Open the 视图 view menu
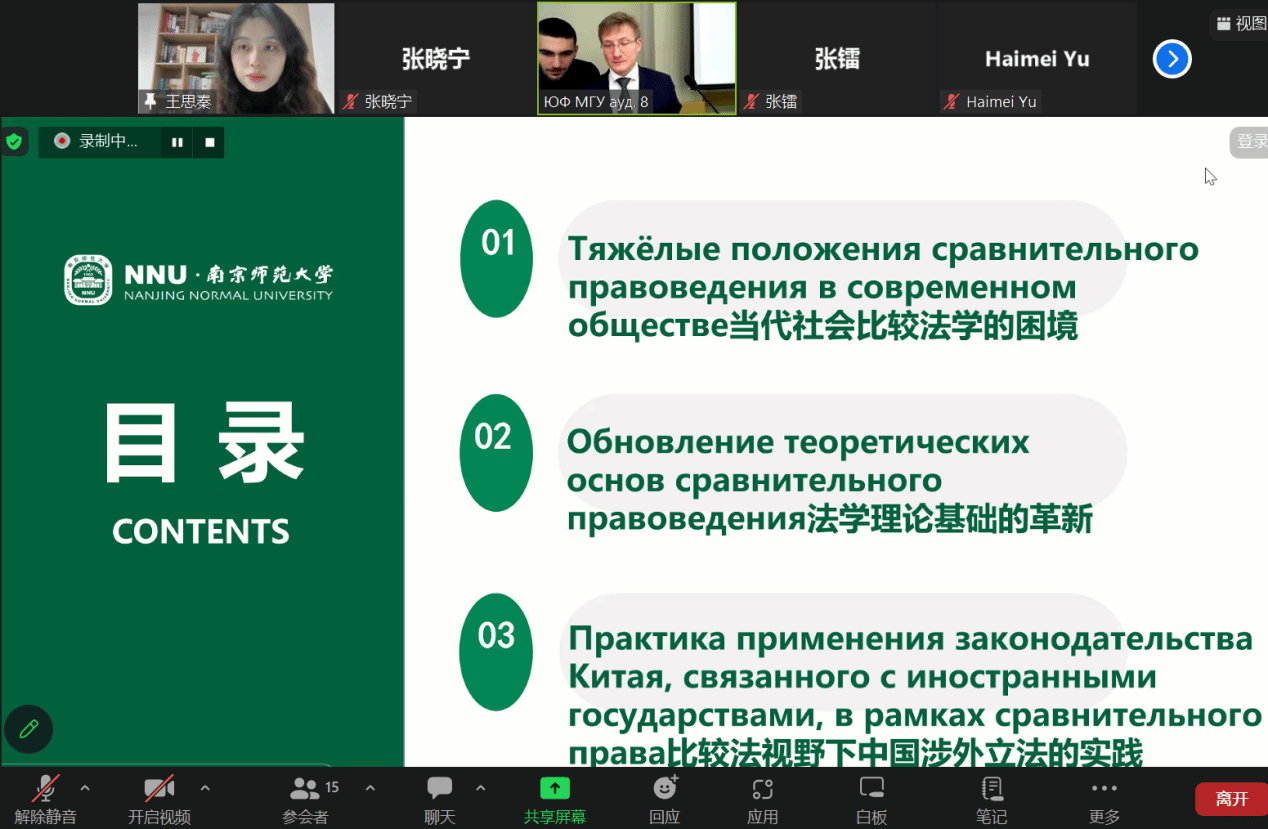The height and width of the screenshot is (829, 1268). tap(1240, 23)
